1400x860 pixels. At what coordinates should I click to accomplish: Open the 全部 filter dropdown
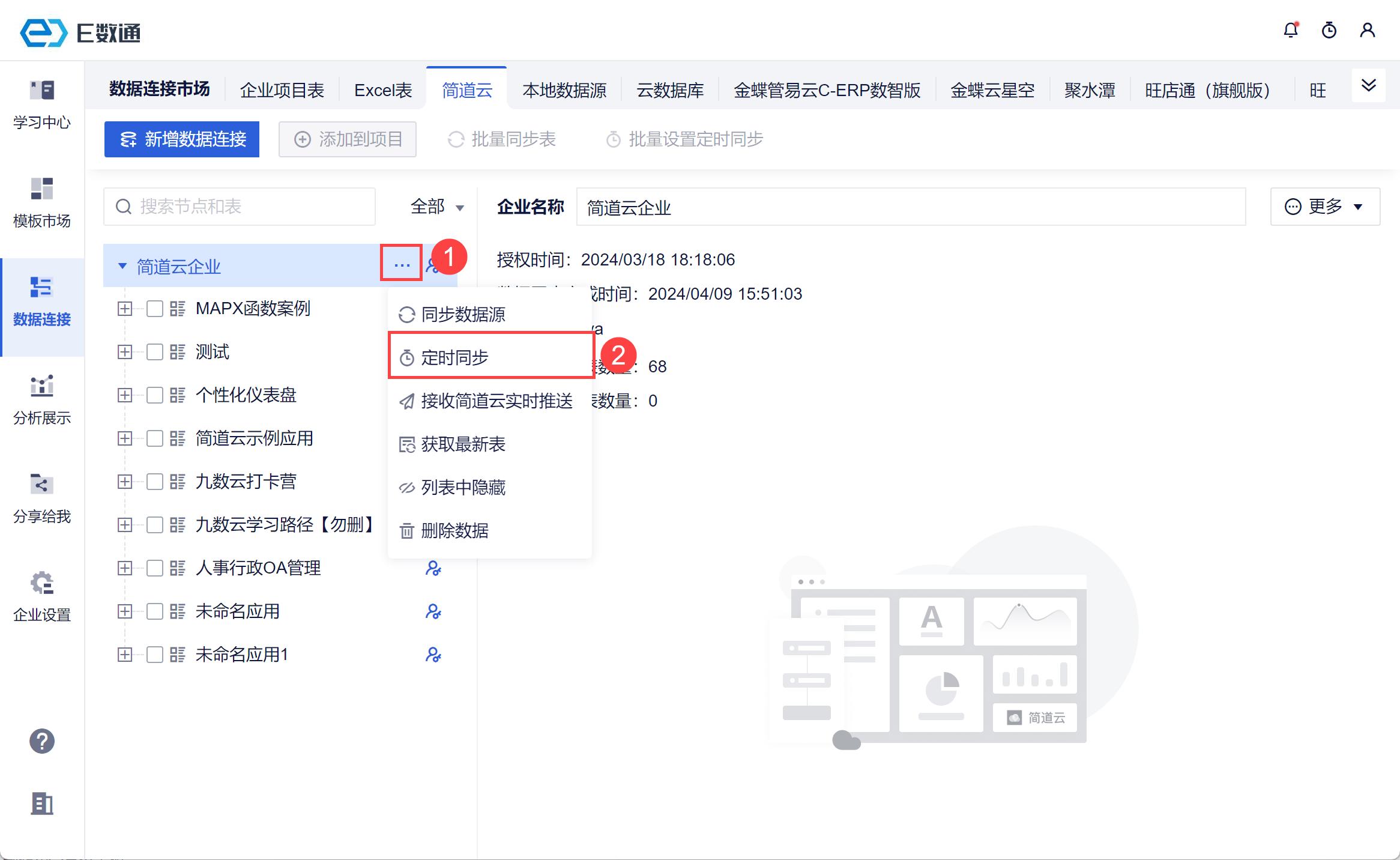(x=436, y=207)
